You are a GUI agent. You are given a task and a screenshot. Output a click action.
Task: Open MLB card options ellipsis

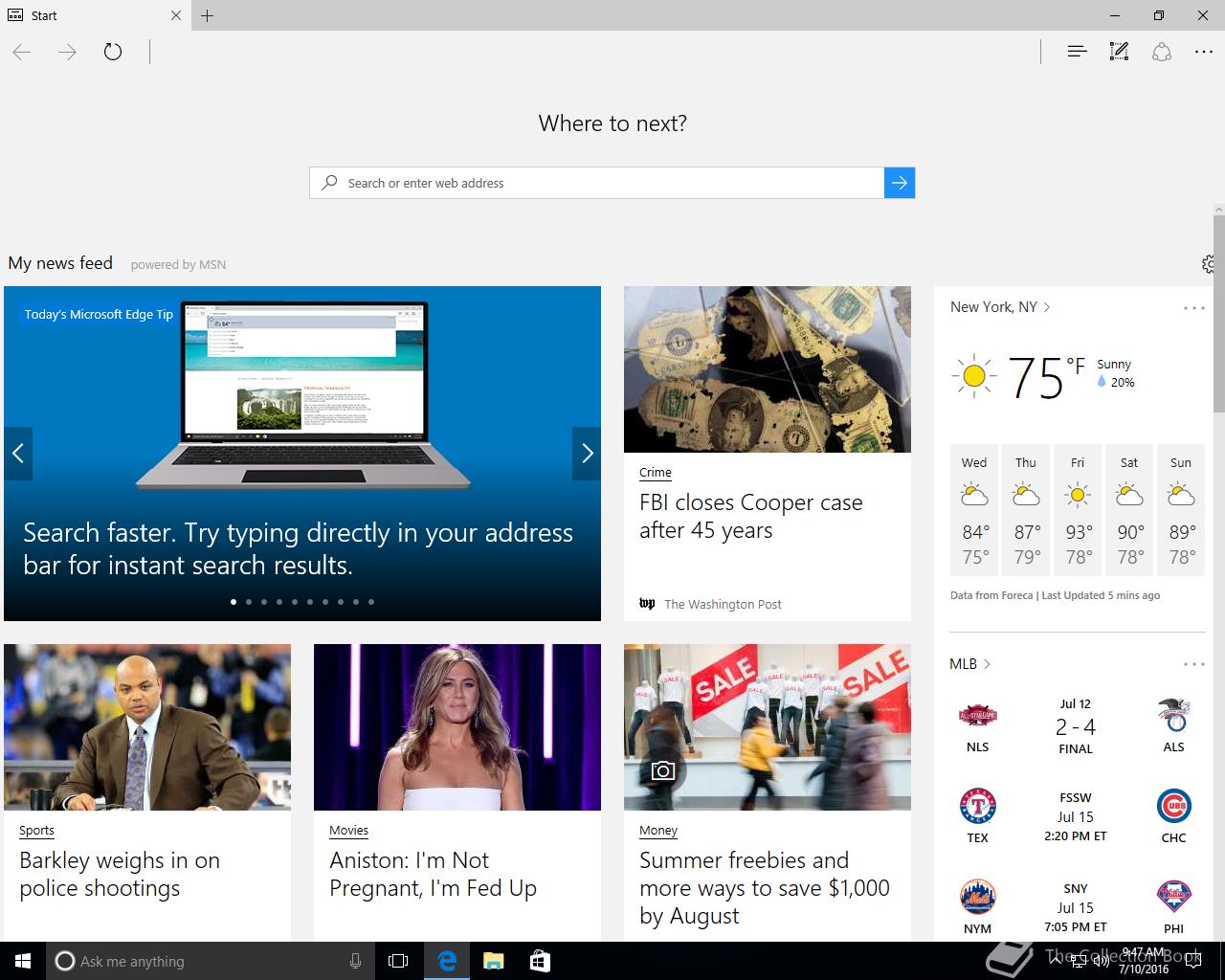[1194, 664]
